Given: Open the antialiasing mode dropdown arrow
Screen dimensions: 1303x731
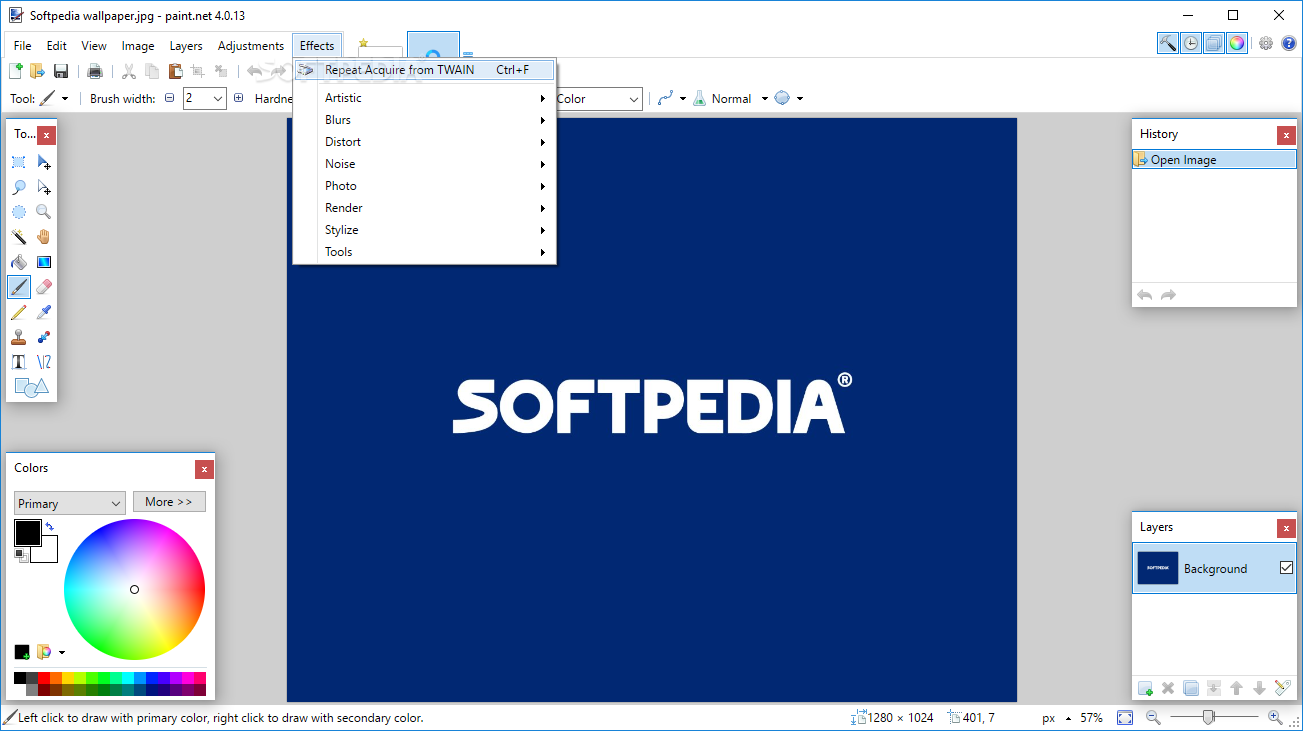Looking at the screenshot, I should (684, 98).
